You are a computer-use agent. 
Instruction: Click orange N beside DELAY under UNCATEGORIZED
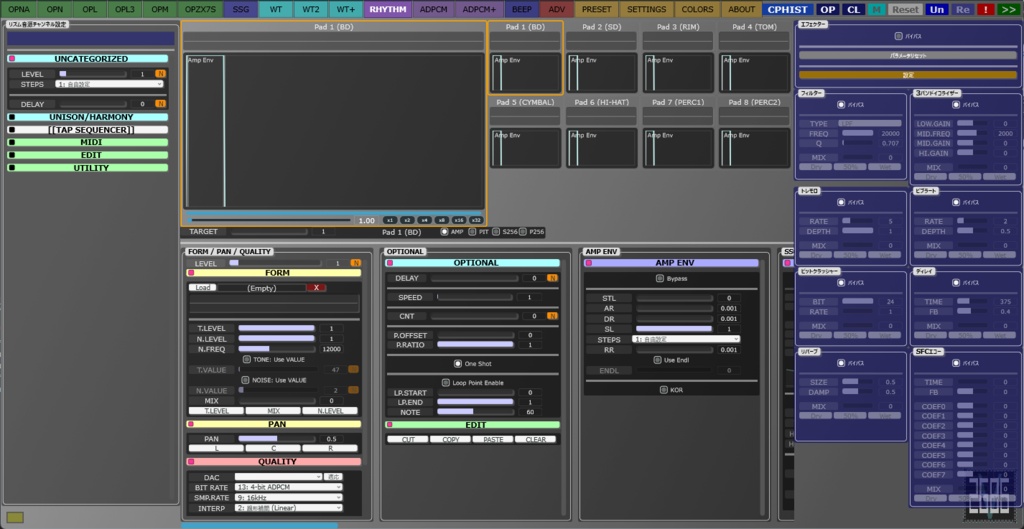pos(160,104)
